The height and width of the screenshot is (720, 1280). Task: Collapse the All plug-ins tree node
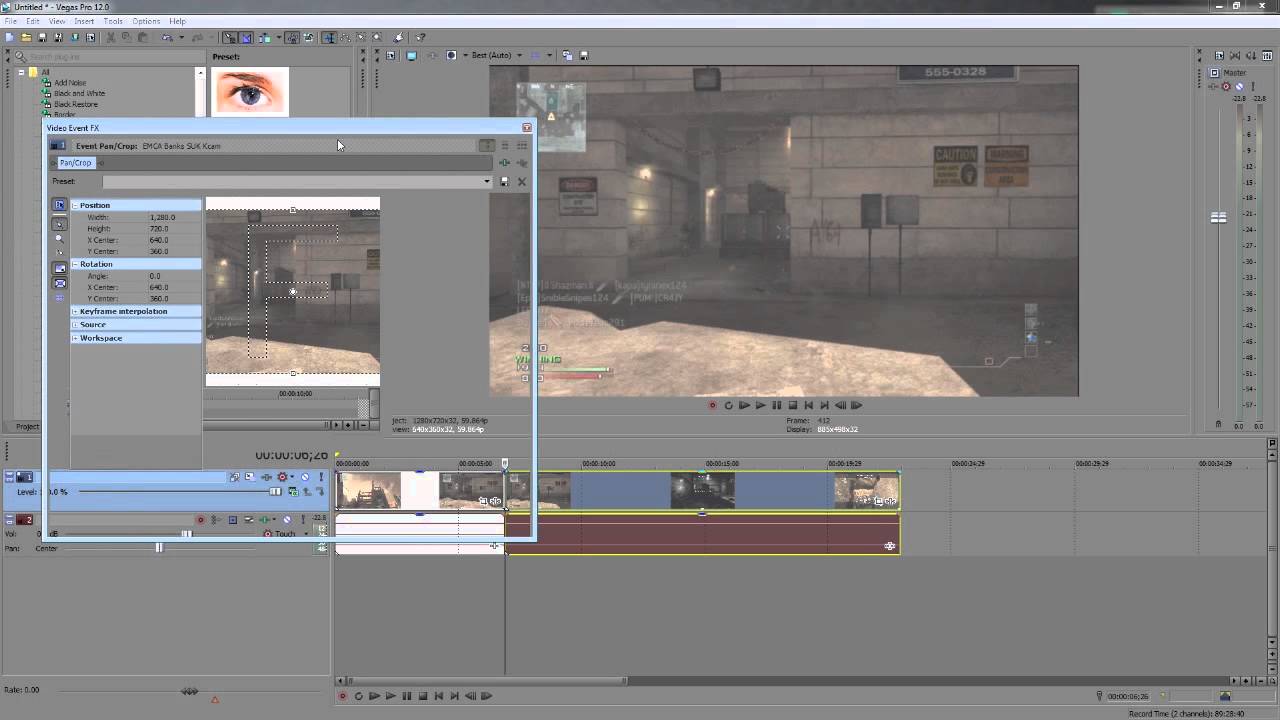22,72
